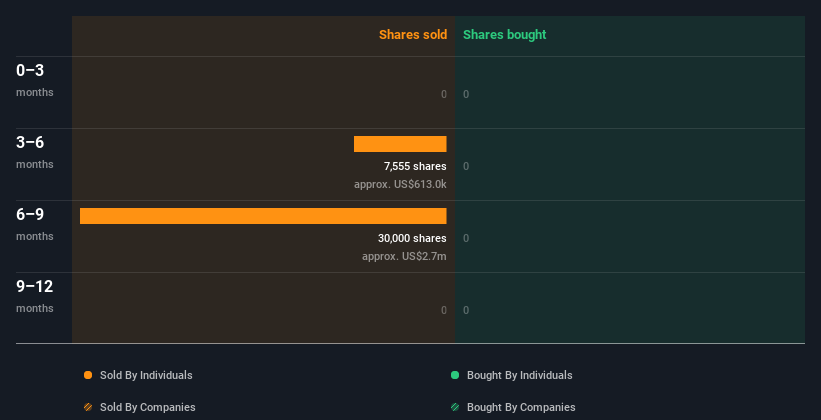Click the 30,000 shares value text
Viewport: 821px width, 420px height.
[x=412, y=238]
